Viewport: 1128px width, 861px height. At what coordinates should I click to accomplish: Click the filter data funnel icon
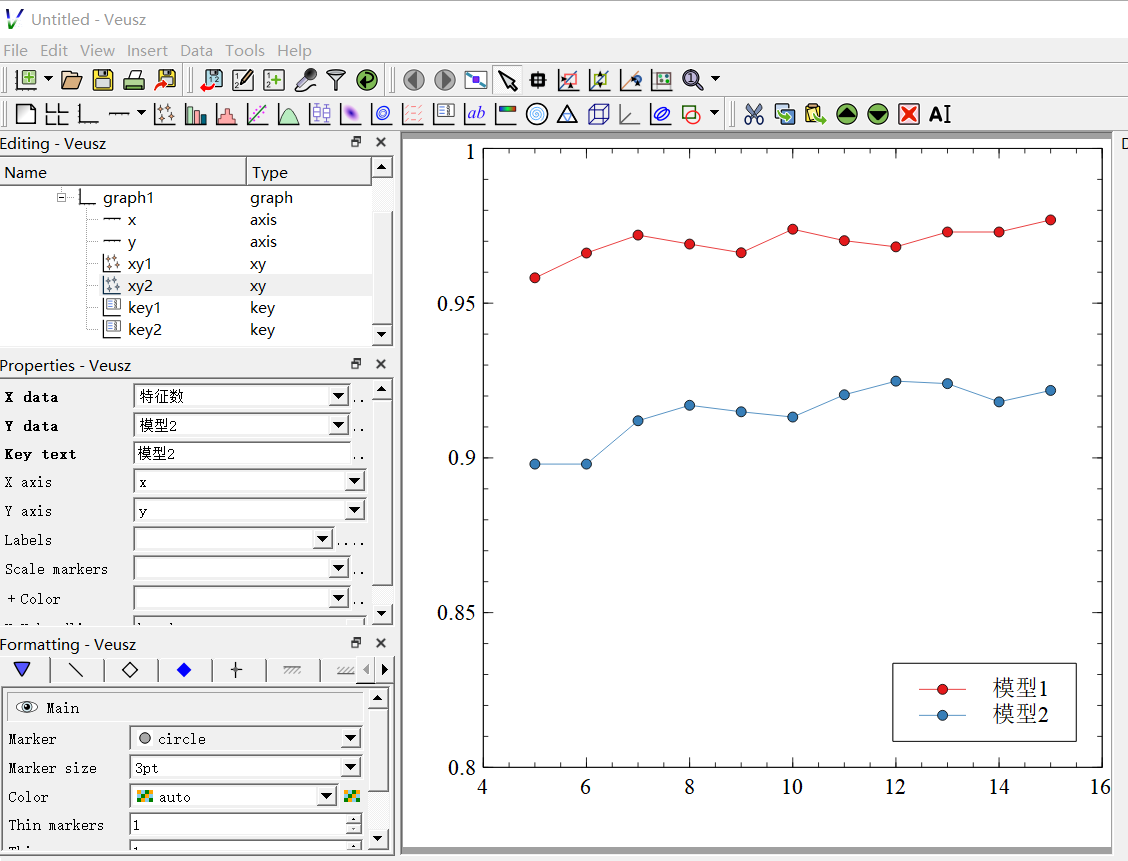336,80
